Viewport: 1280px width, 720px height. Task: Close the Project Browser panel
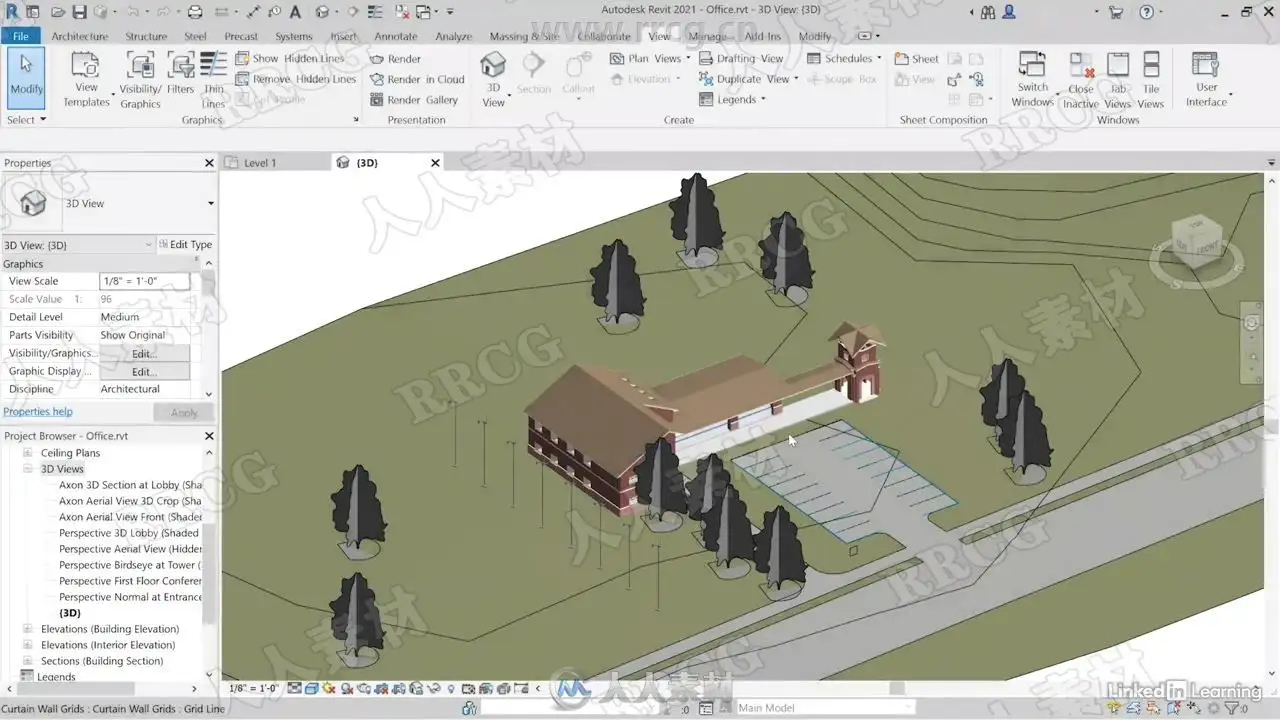pos(209,436)
